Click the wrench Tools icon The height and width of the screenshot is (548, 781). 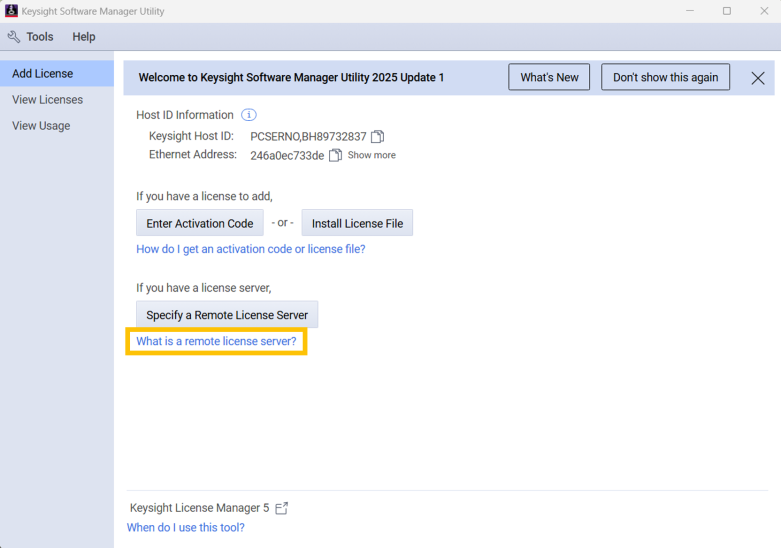point(14,37)
